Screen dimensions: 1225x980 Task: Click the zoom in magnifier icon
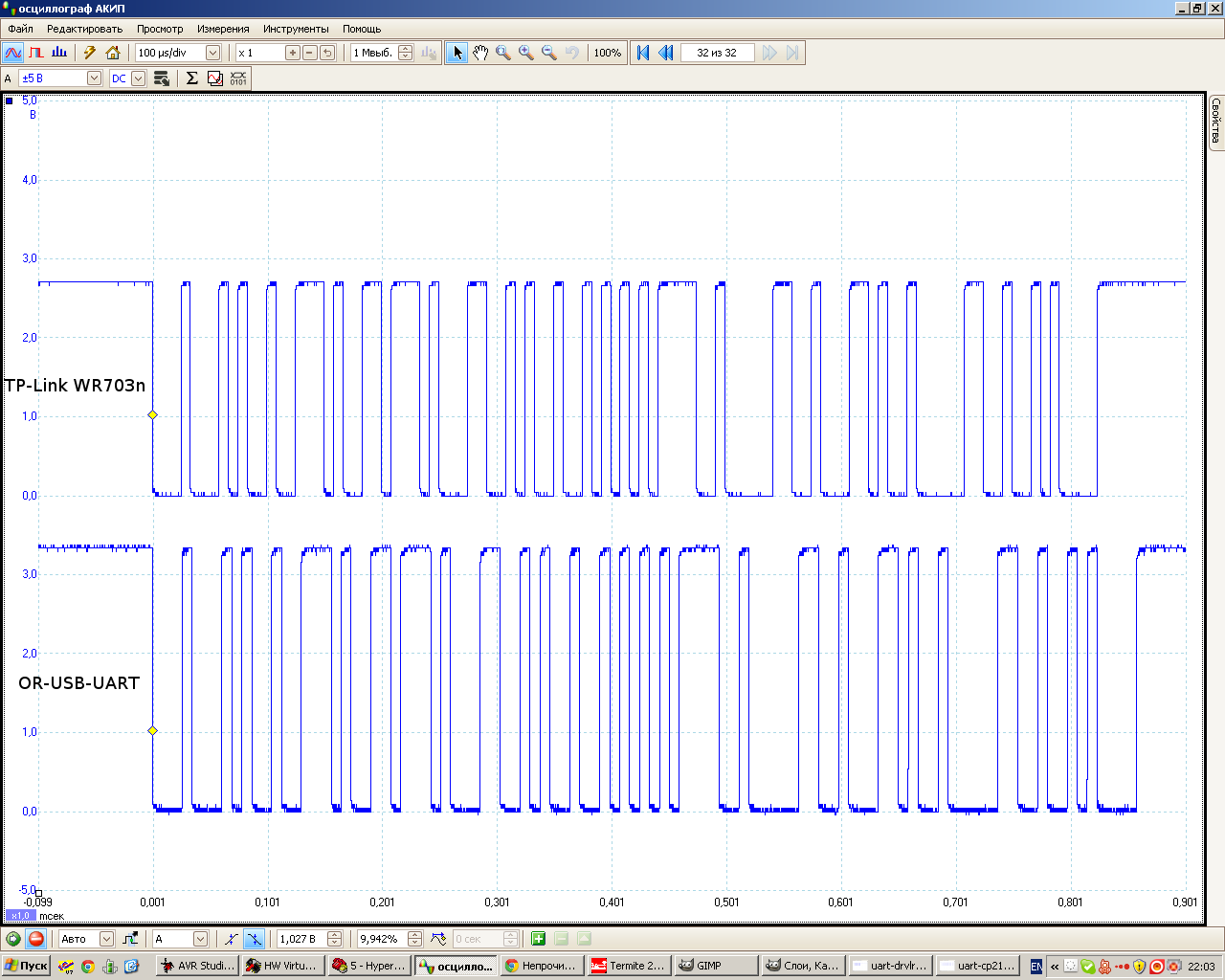click(x=526, y=53)
